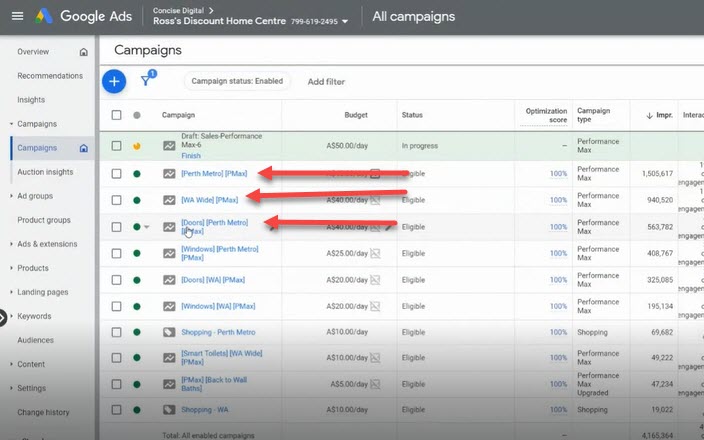Screen dimensions: 704x440
Task: Open Overview in the sidebar
Action: pos(33,52)
